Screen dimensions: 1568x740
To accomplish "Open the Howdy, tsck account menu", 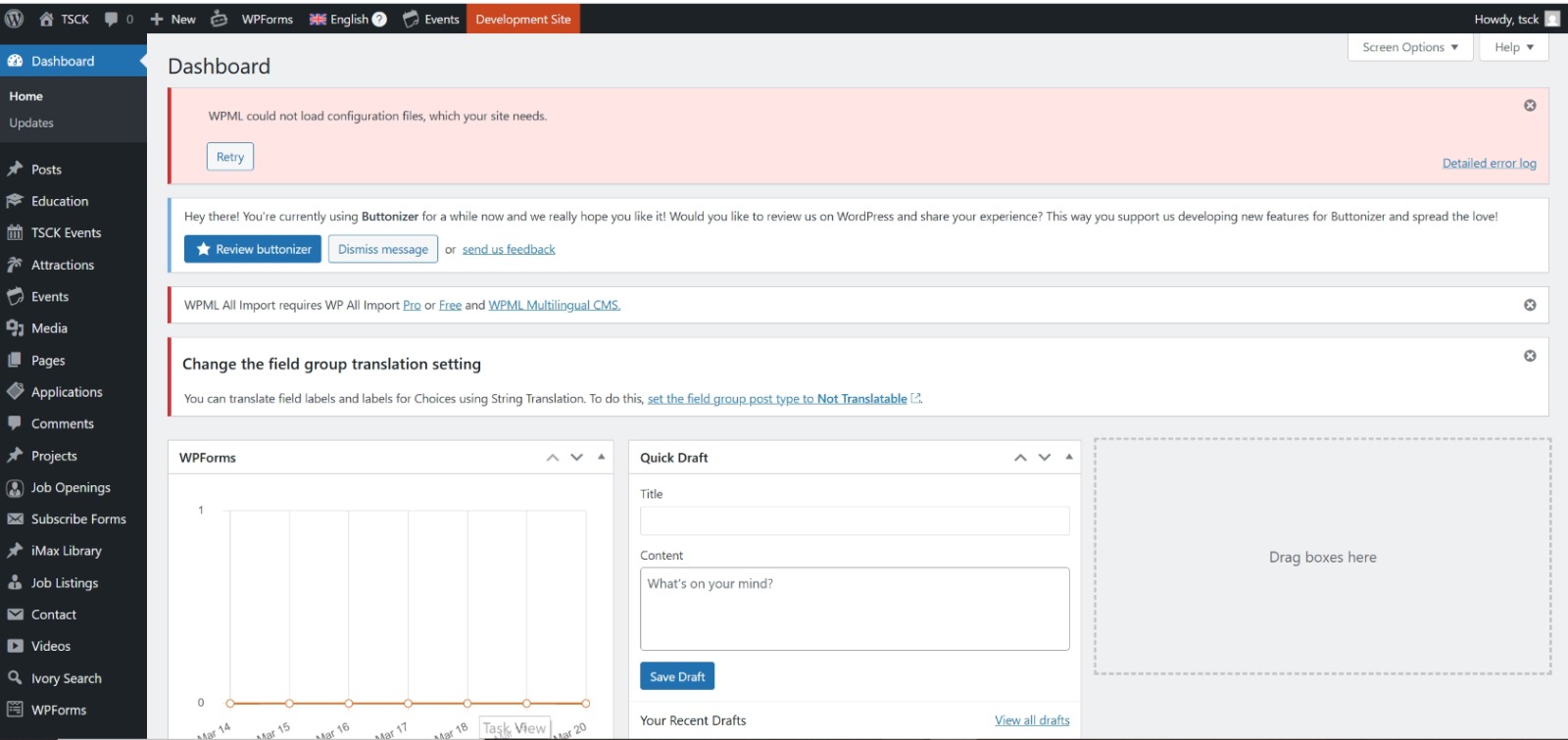I will [1516, 19].
